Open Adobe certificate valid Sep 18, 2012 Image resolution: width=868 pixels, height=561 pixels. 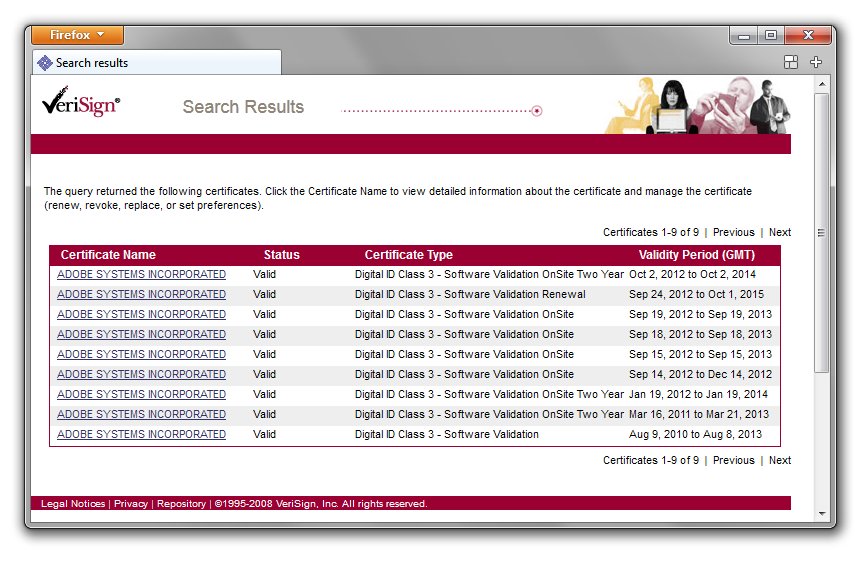[141, 334]
